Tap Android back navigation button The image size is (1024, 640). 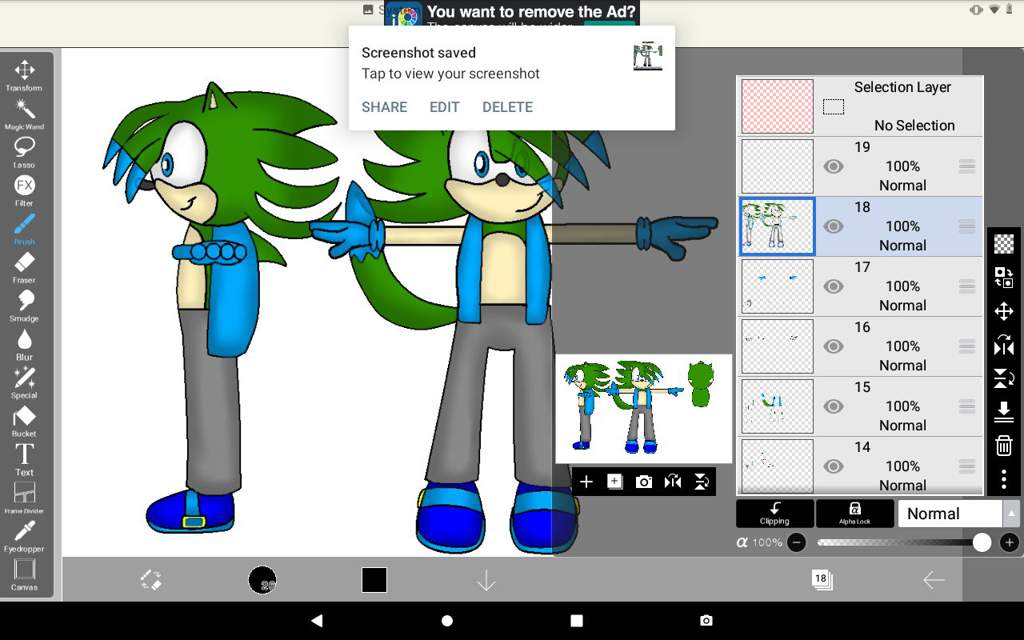pos(317,620)
